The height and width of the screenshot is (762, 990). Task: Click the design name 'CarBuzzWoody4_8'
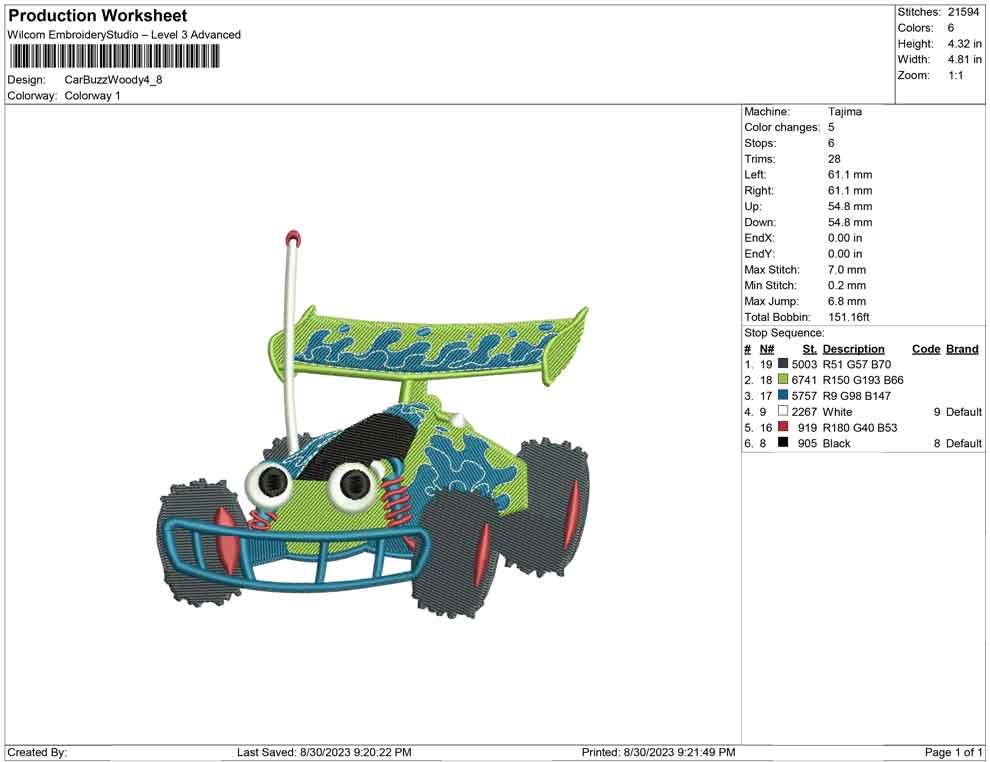[114, 80]
